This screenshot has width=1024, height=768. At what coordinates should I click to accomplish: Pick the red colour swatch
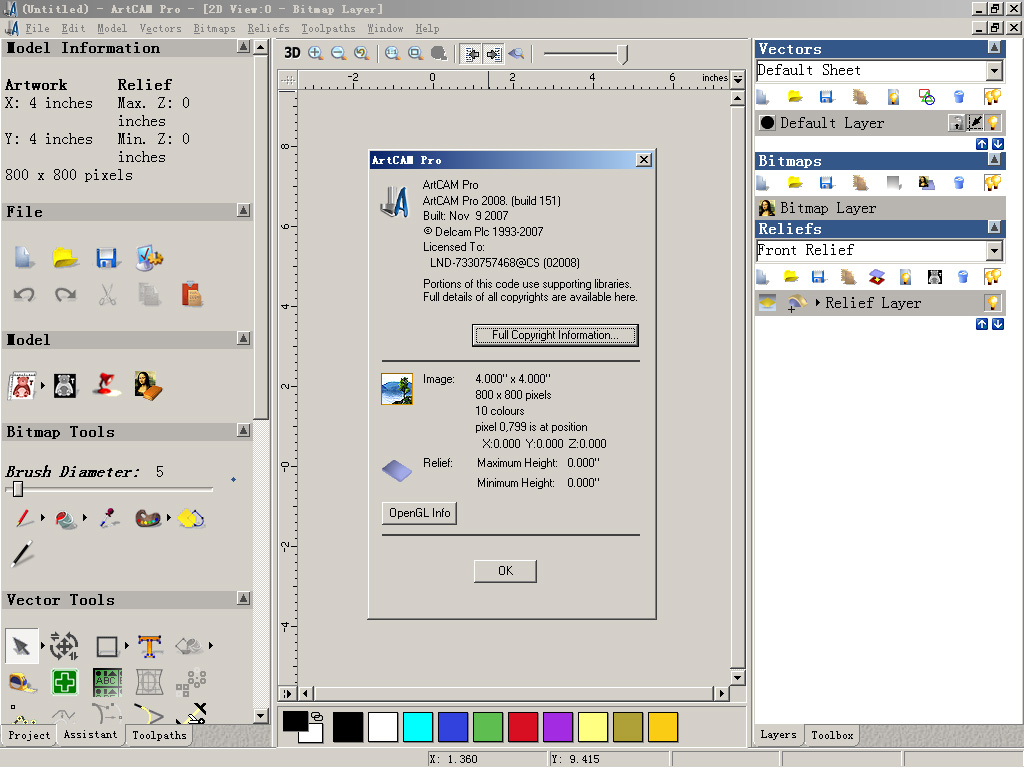[523, 727]
